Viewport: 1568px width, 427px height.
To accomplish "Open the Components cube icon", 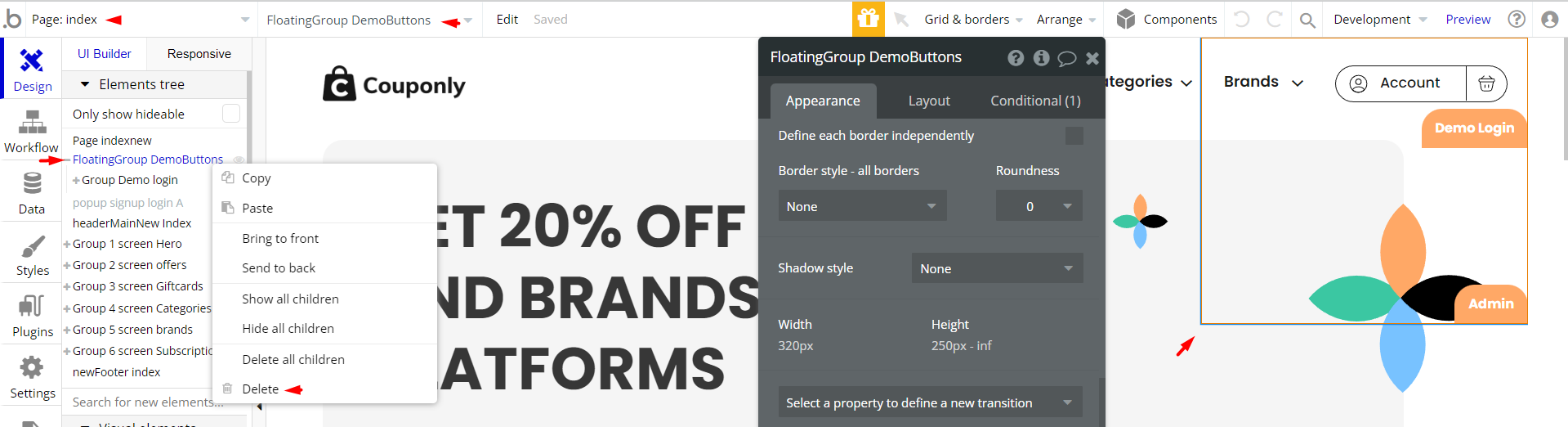I will coord(1126,19).
